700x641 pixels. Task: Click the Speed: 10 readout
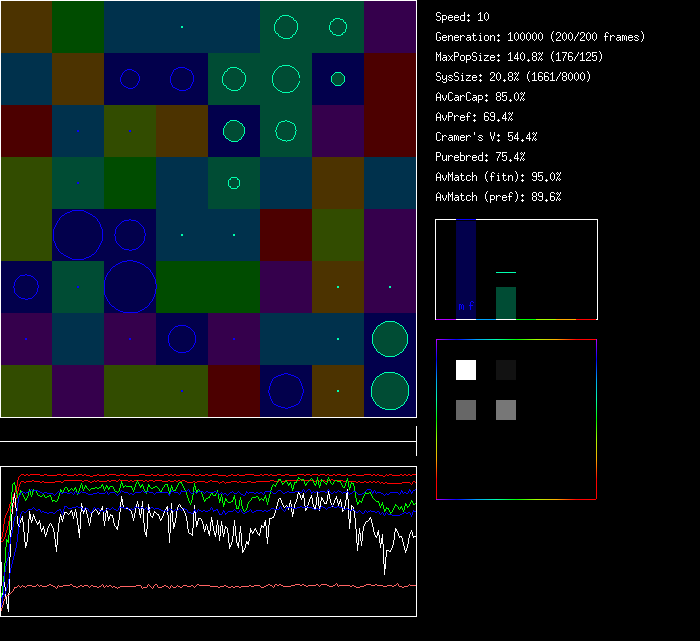click(x=462, y=17)
